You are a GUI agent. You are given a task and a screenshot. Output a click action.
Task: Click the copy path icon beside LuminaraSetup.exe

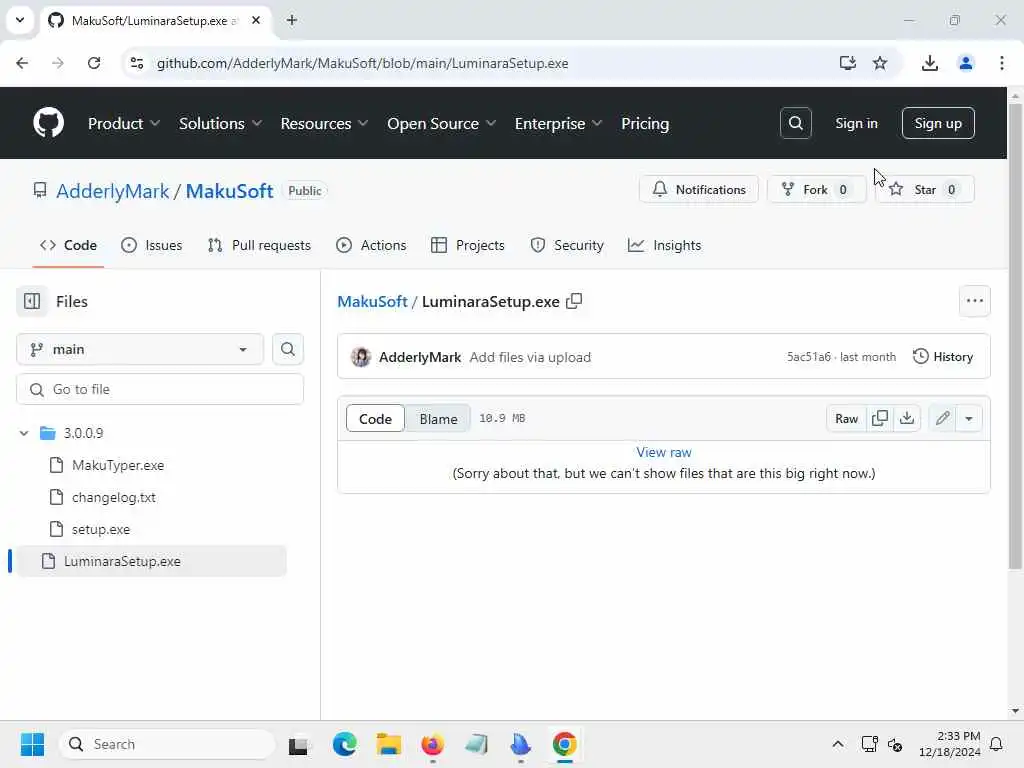[574, 301]
